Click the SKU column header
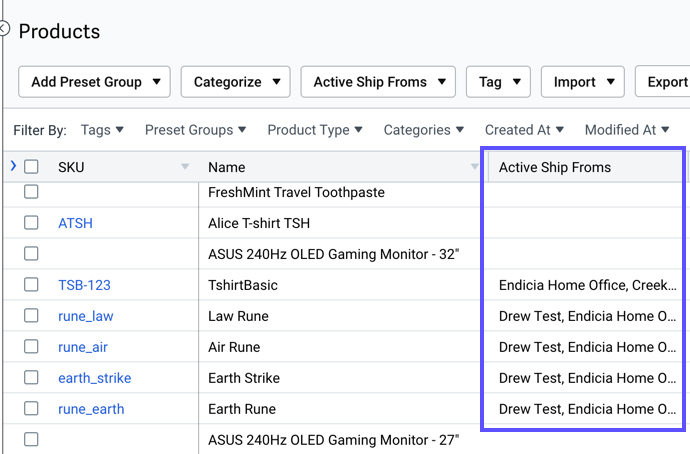Screen dimensions: 690x454 click(x=71, y=167)
